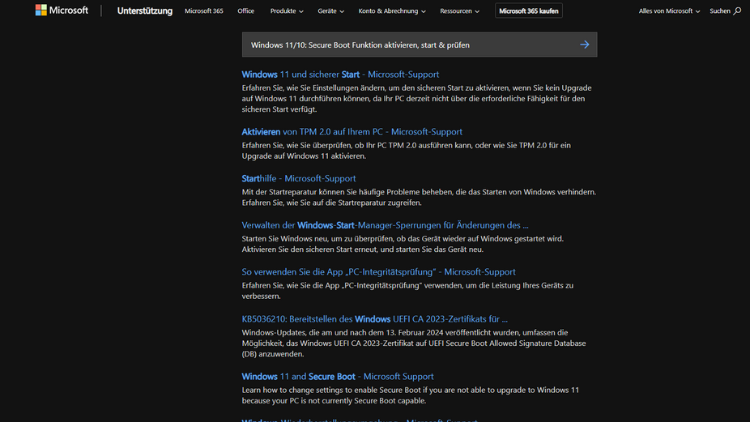This screenshot has height=422, width=750.
Task: Click the description starting 'Learn how to change settings'
Action: pyautogui.click(x=410, y=395)
